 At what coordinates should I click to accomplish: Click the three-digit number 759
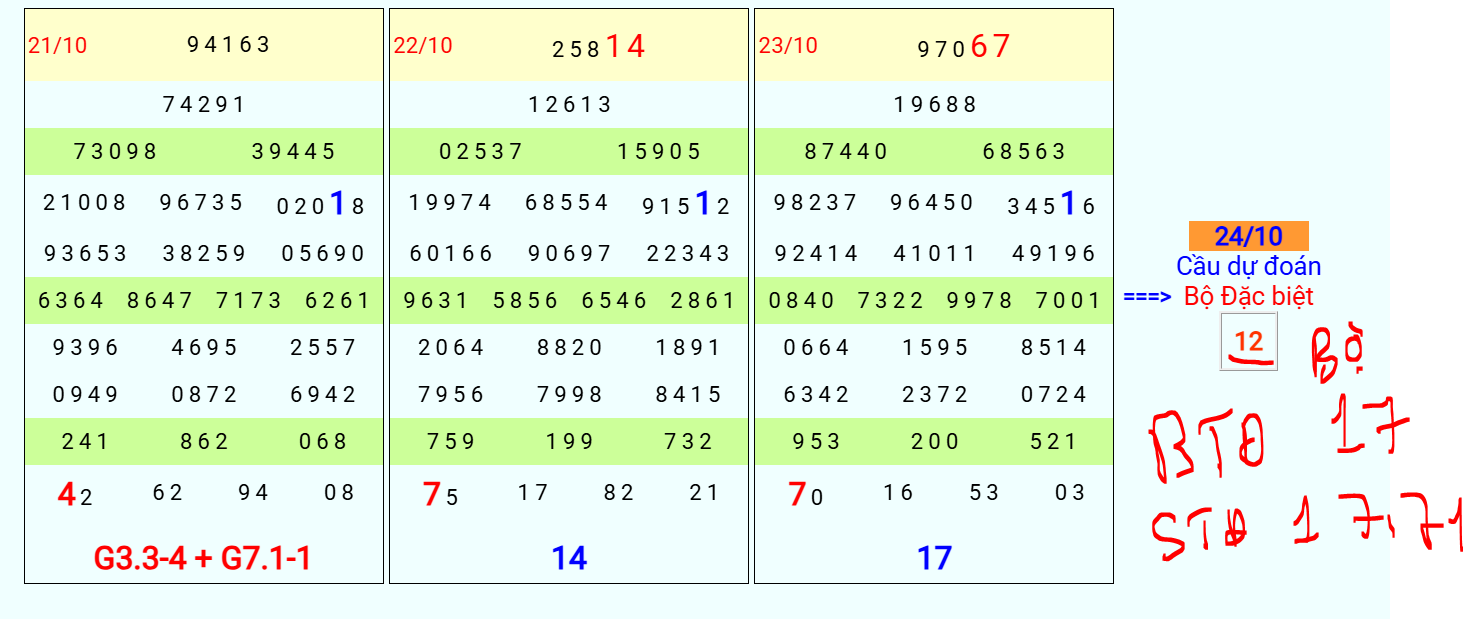point(451,441)
